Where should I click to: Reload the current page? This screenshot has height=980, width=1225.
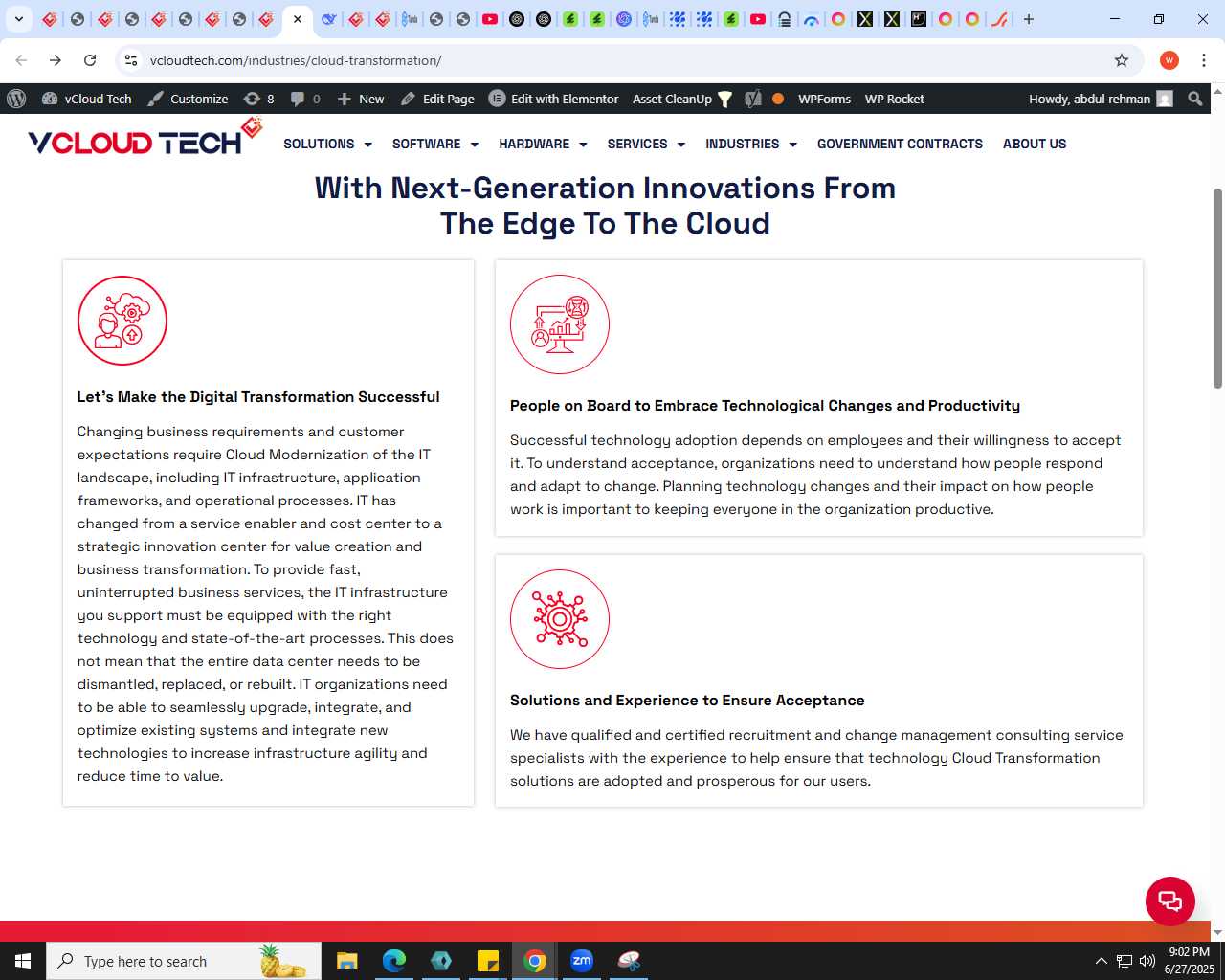pyautogui.click(x=90, y=60)
